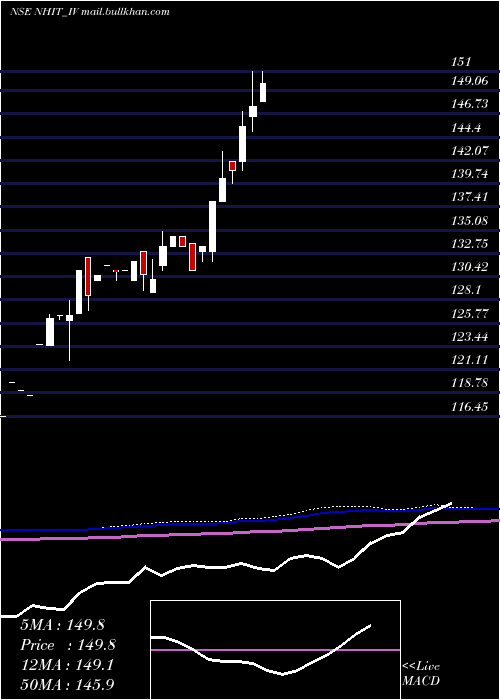Click the 151 price axis label
The height and width of the screenshot is (700, 500).
click(461, 62)
